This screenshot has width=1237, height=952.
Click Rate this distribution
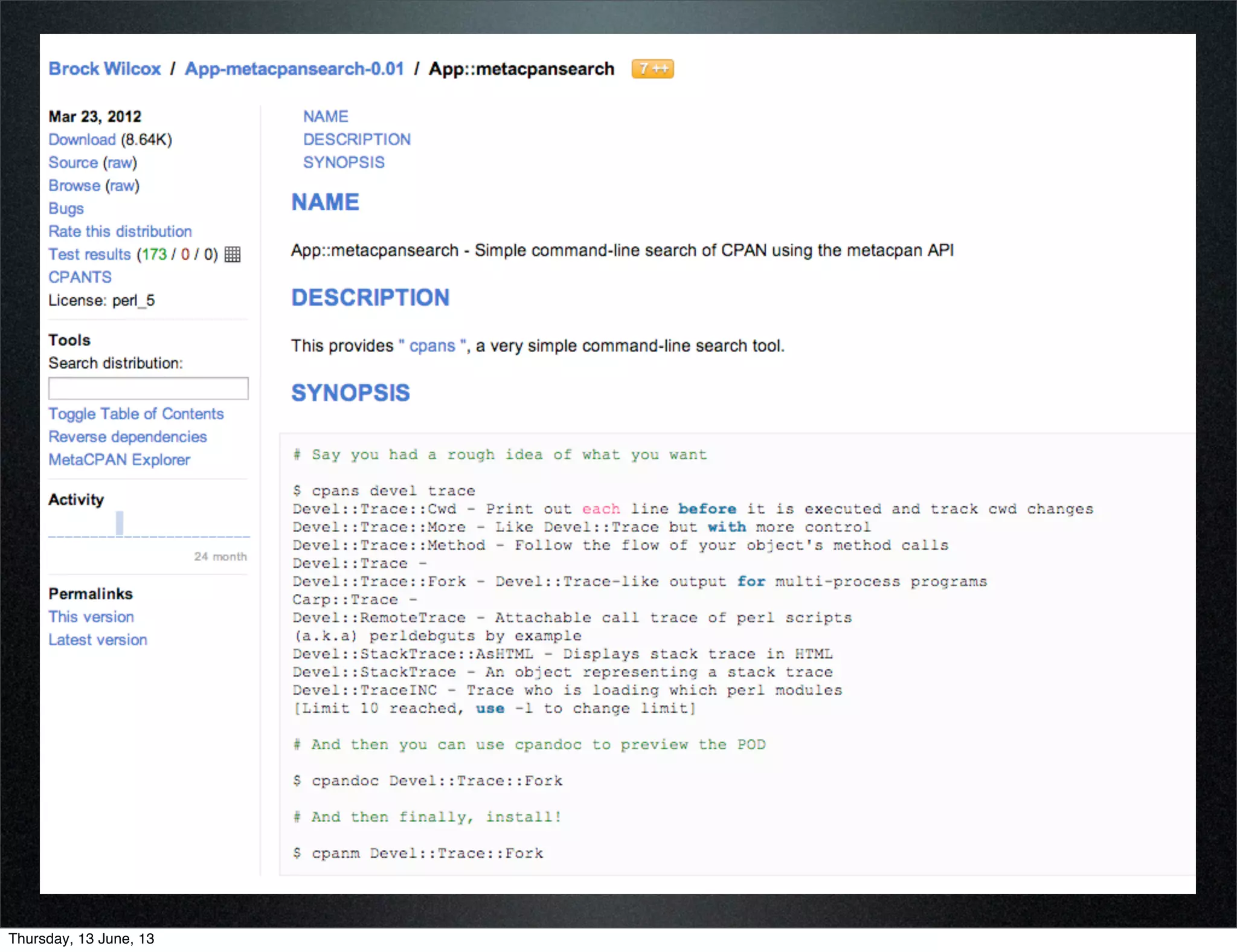[x=120, y=231]
